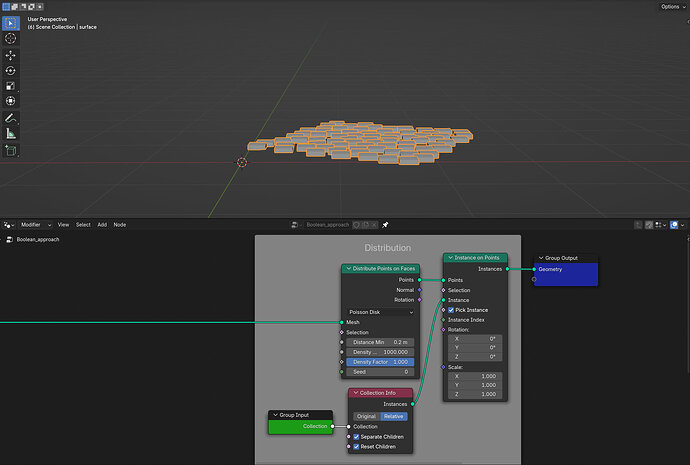Click the Seed value field
The width and height of the screenshot is (690, 465).
(x=380, y=372)
